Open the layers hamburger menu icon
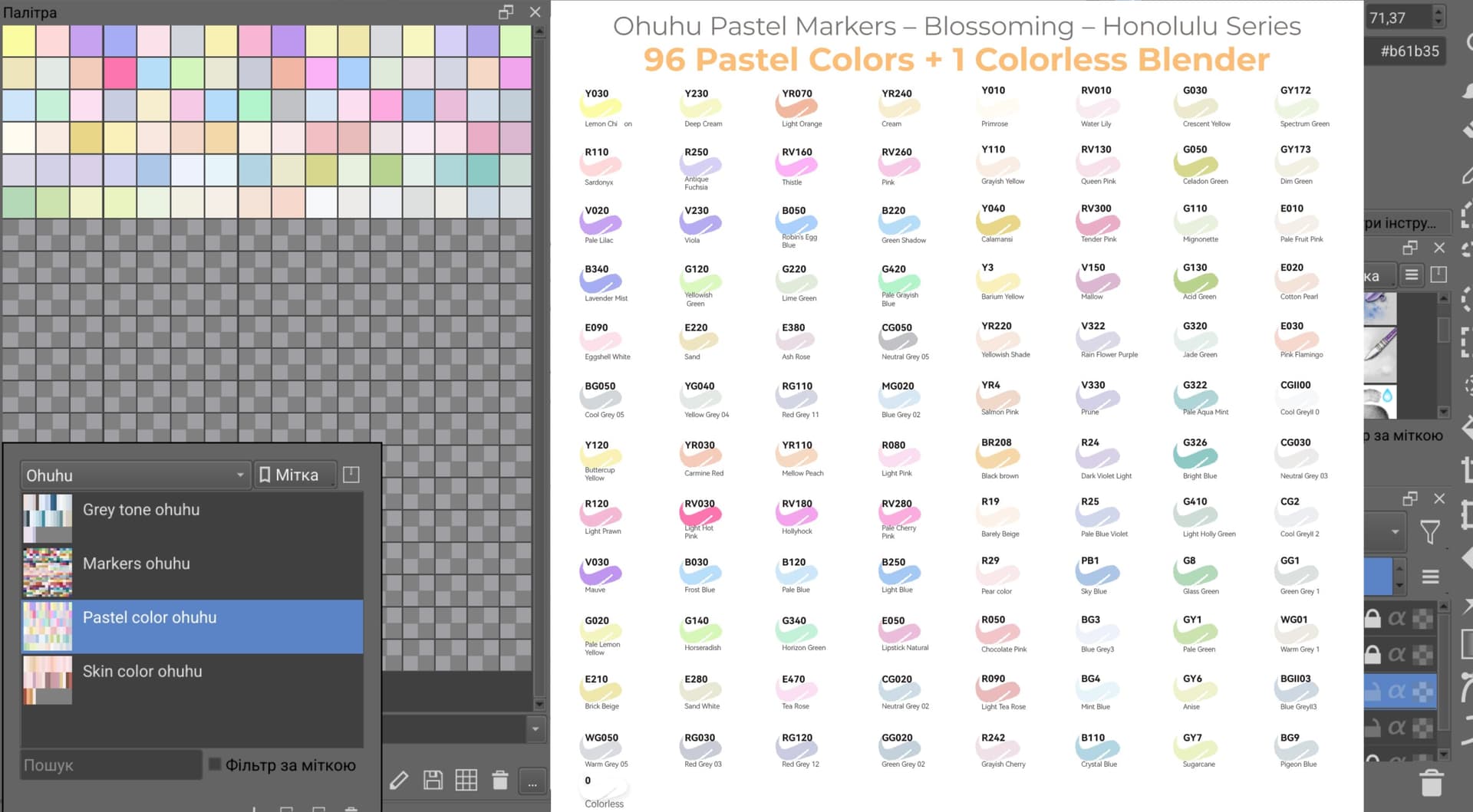The height and width of the screenshot is (812, 1473). click(1430, 577)
